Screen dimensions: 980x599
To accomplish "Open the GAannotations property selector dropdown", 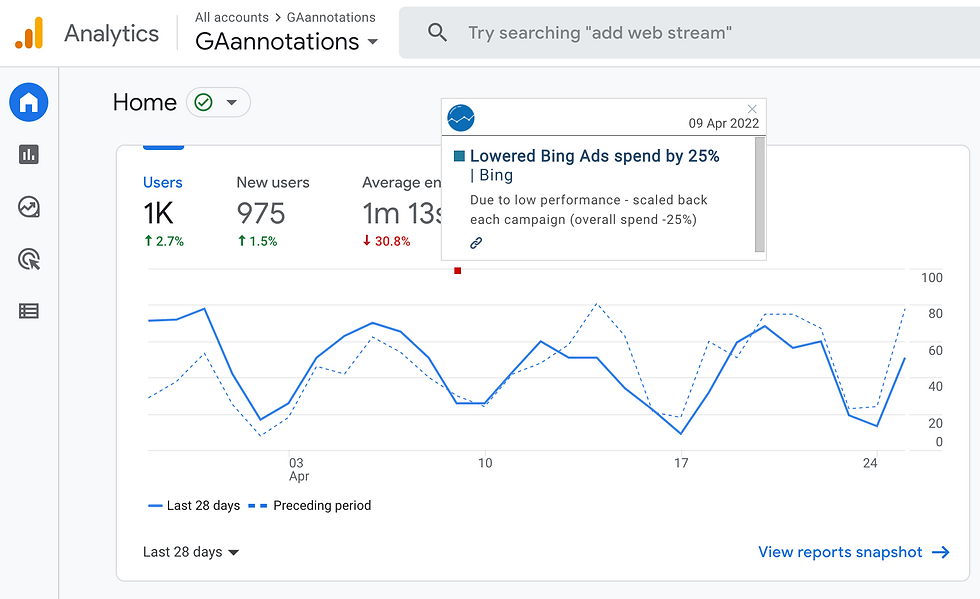I will coord(287,41).
